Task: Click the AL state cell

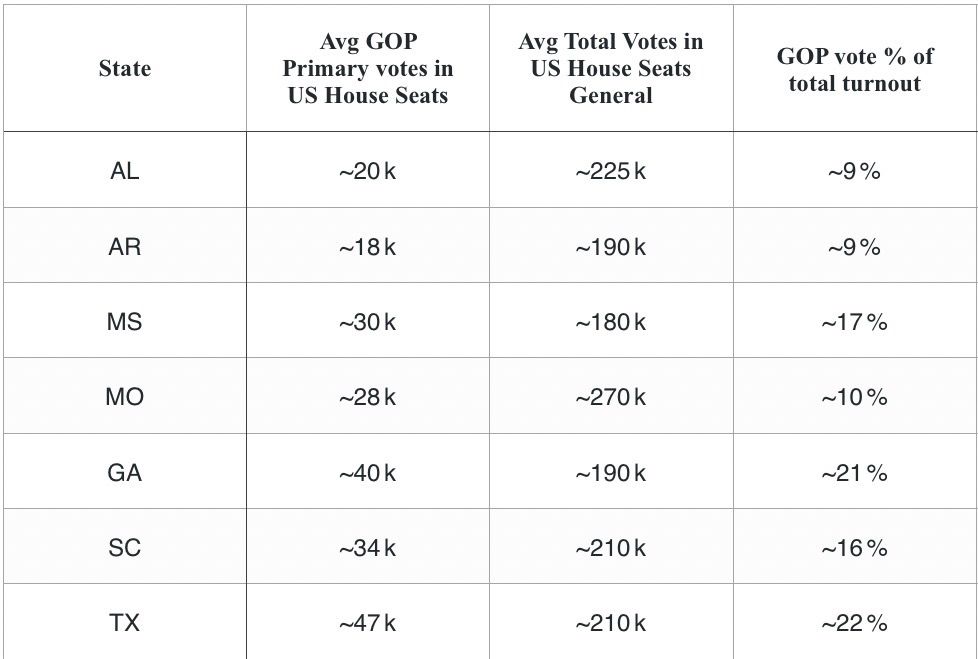Action: [125, 170]
